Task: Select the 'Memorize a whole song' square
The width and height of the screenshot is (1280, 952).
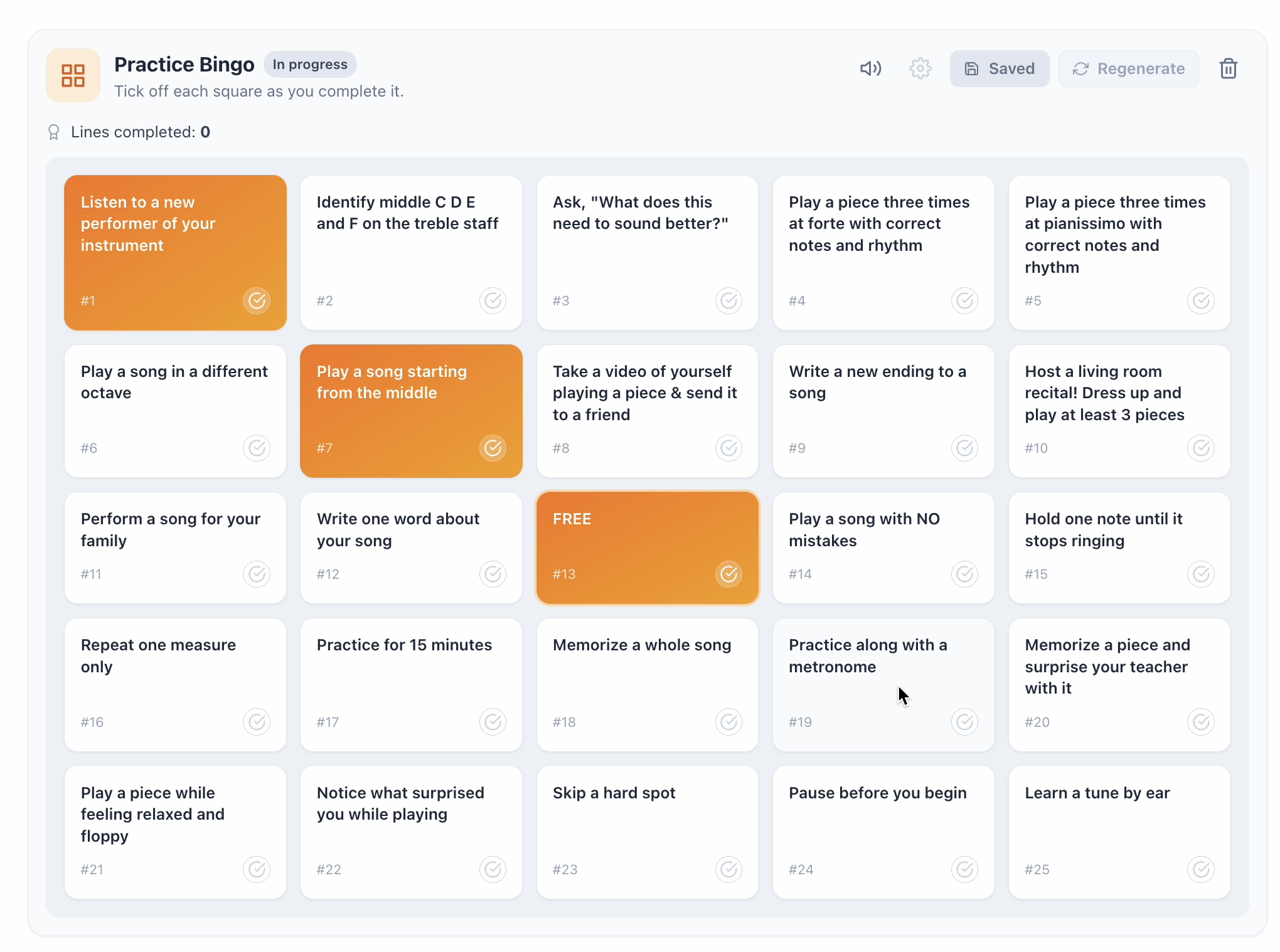Action: coord(647,685)
